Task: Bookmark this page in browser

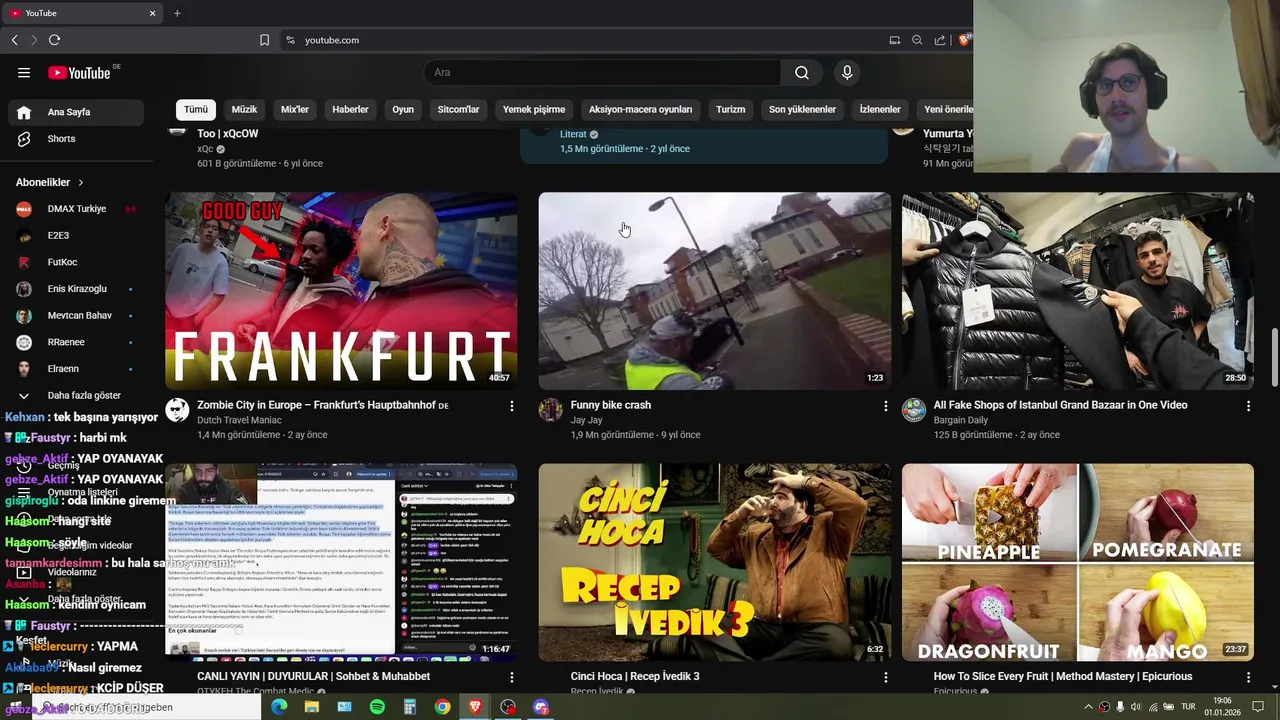Action: tap(264, 40)
